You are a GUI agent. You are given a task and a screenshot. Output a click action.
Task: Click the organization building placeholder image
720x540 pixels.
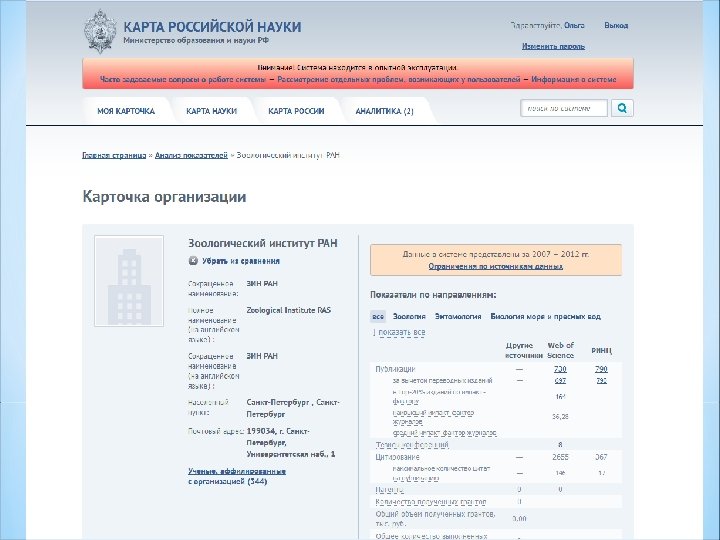(129, 281)
